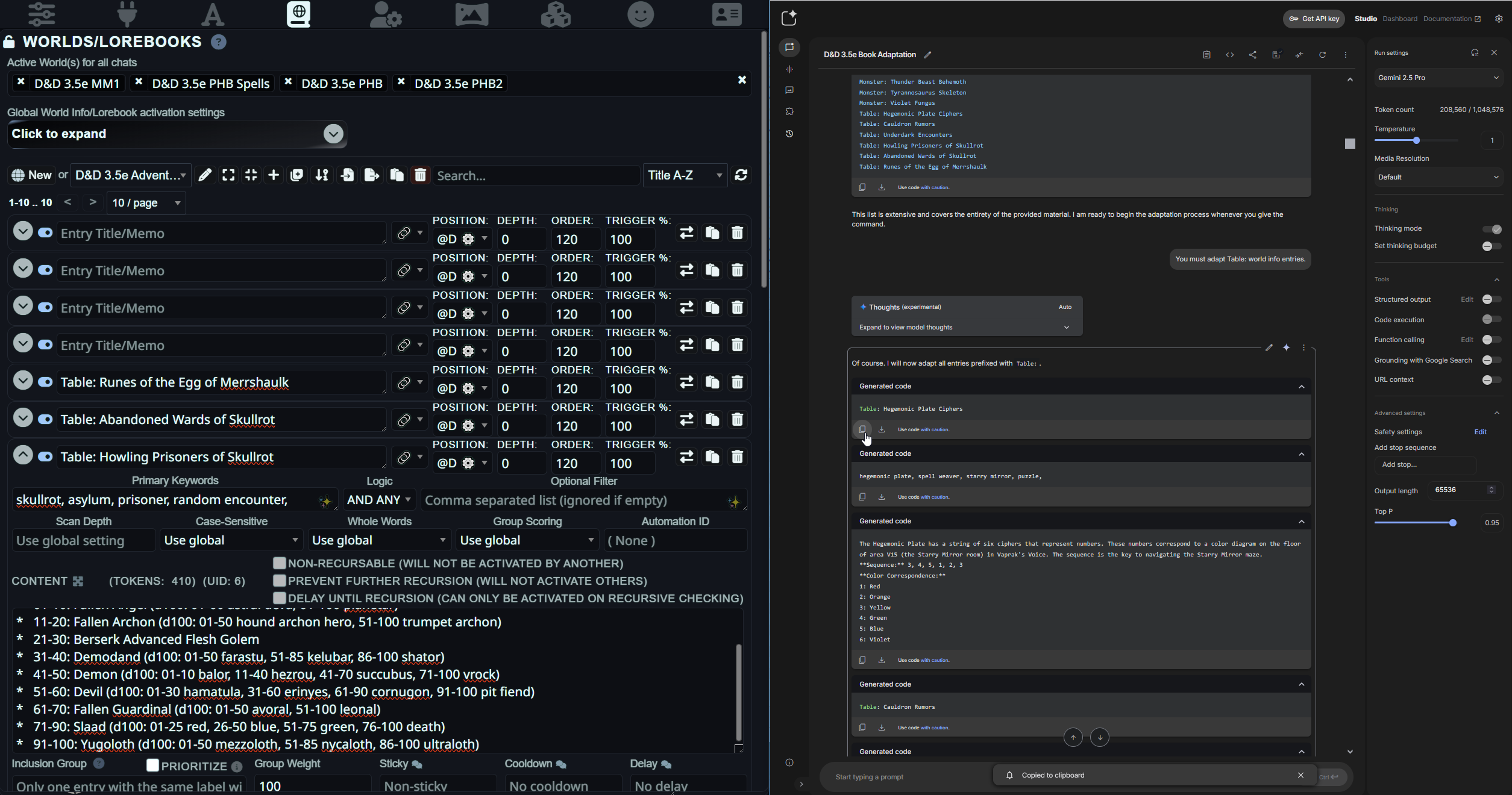This screenshot has height=795, width=1512.
Task: Open Media Resolution Default dropdown
Action: tap(1438, 177)
